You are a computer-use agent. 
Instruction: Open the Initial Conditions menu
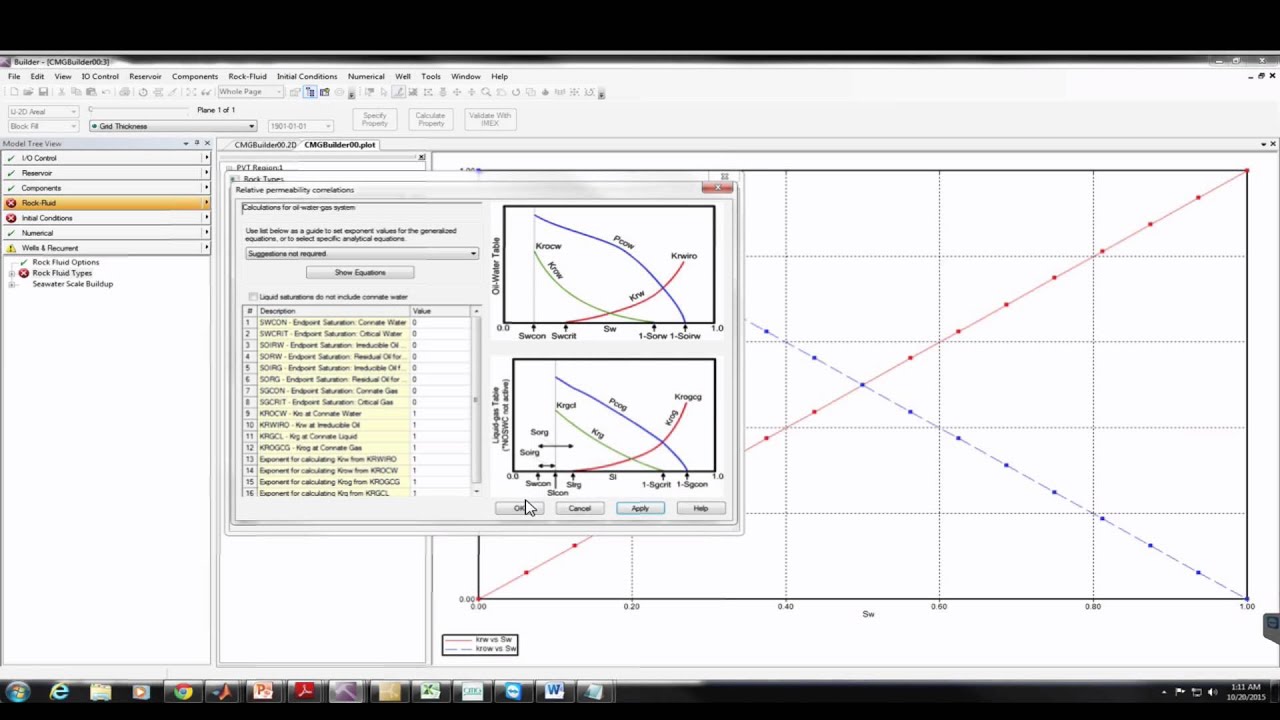click(307, 77)
